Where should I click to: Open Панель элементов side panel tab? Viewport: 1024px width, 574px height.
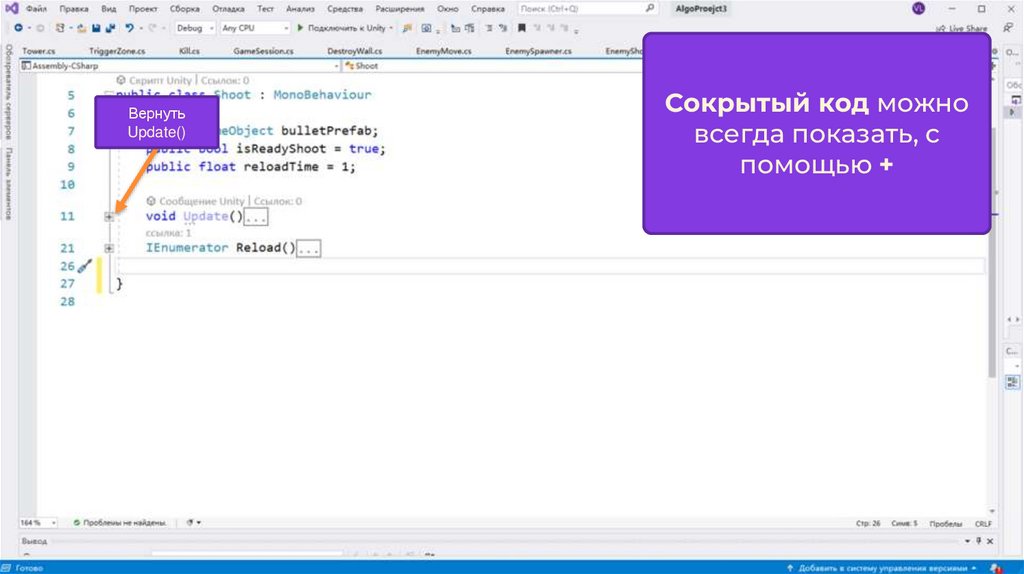8,183
